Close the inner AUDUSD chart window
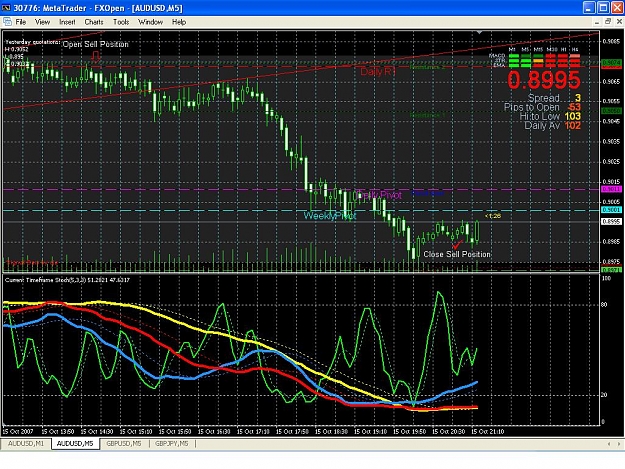This screenshot has height=469, width=625. [619, 22]
